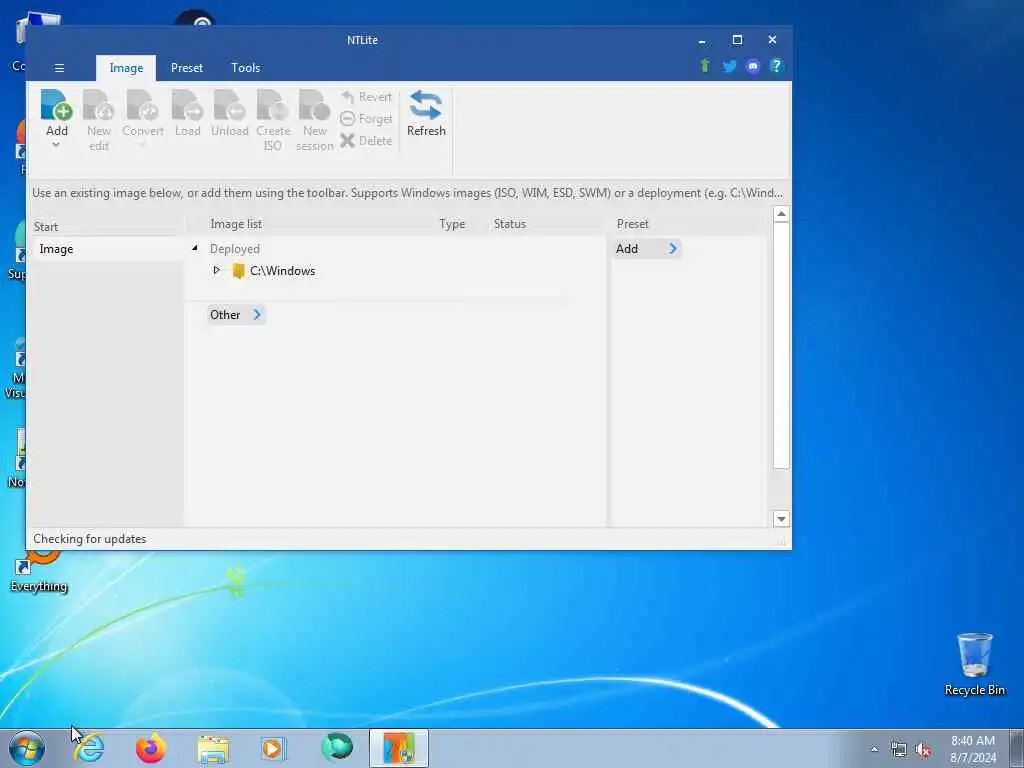
Task: Click the muted volume tray icon
Action: tap(923, 750)
